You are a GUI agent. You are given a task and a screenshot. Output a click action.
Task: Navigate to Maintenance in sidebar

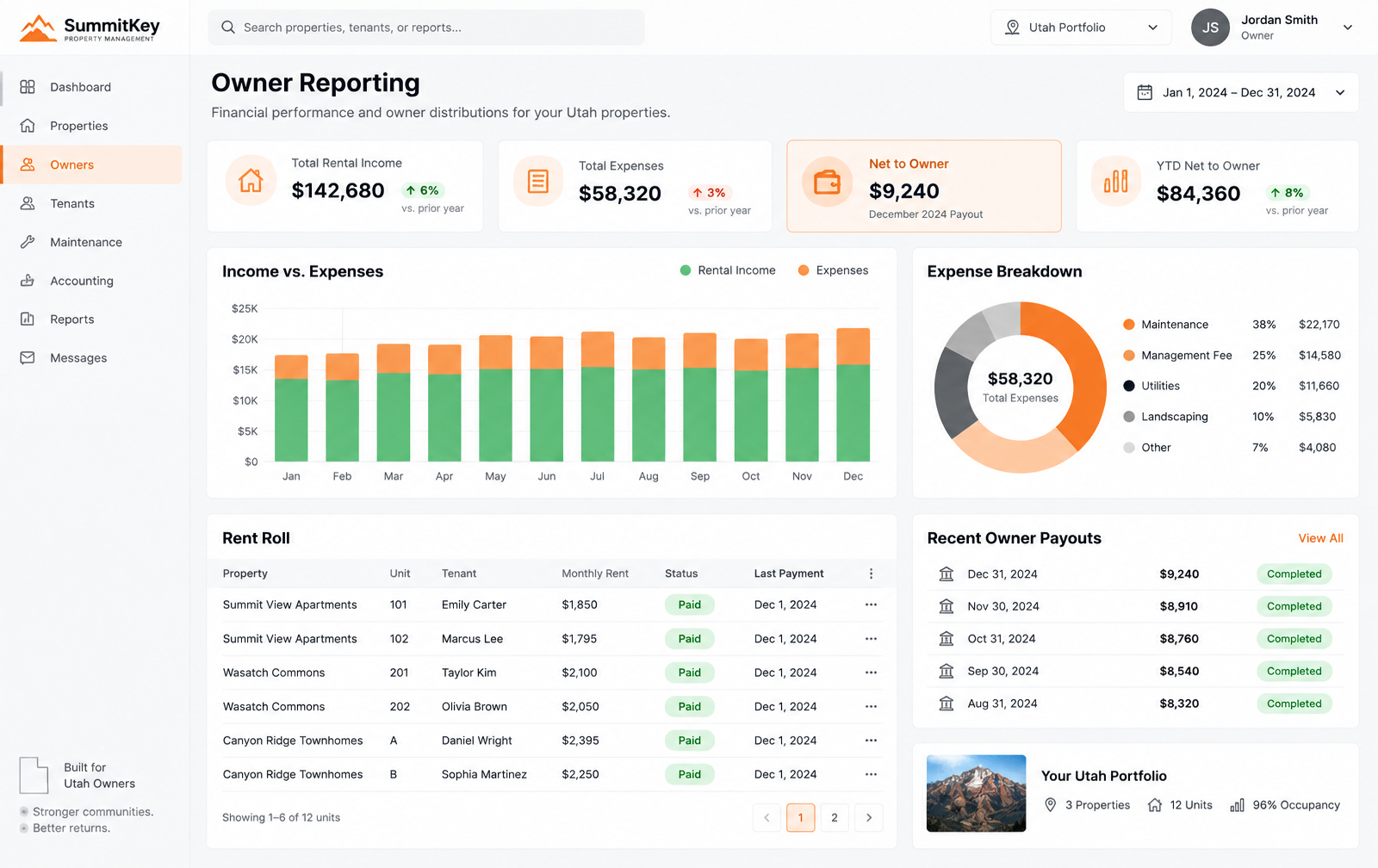[91, 242]
